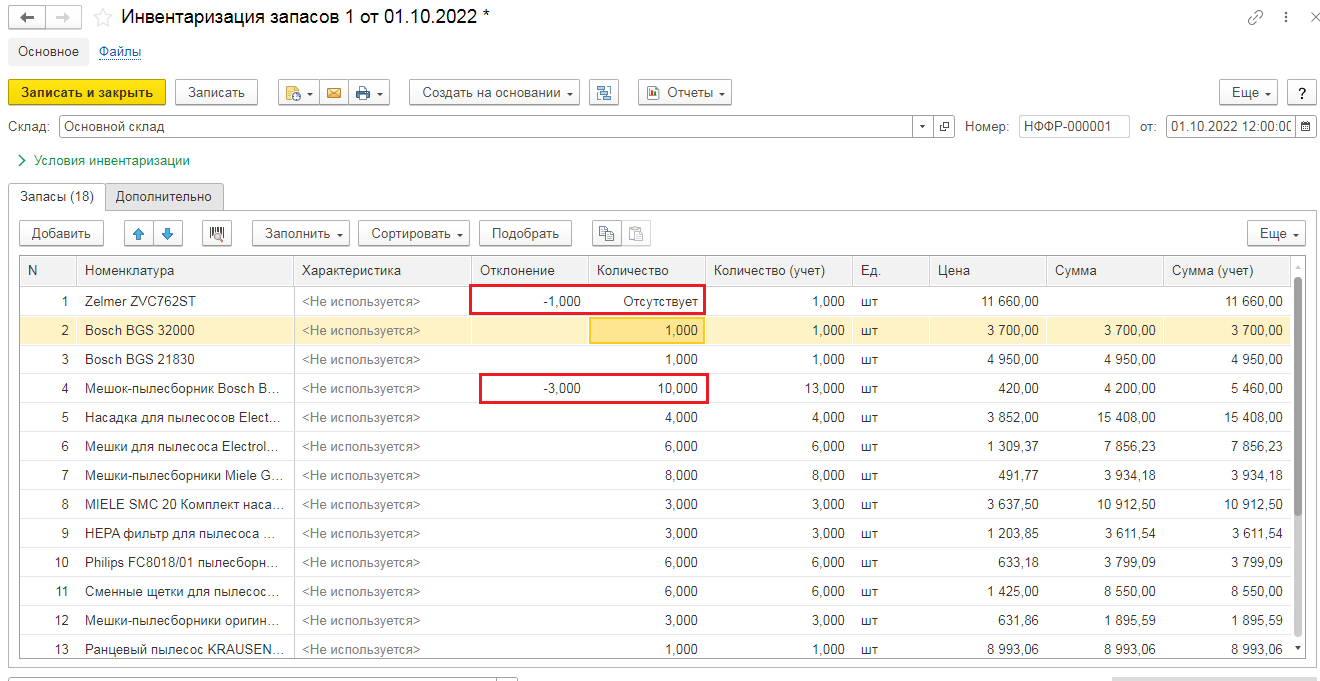Click the Записать button
The image size is (1320, 681).
pos(217,92)
